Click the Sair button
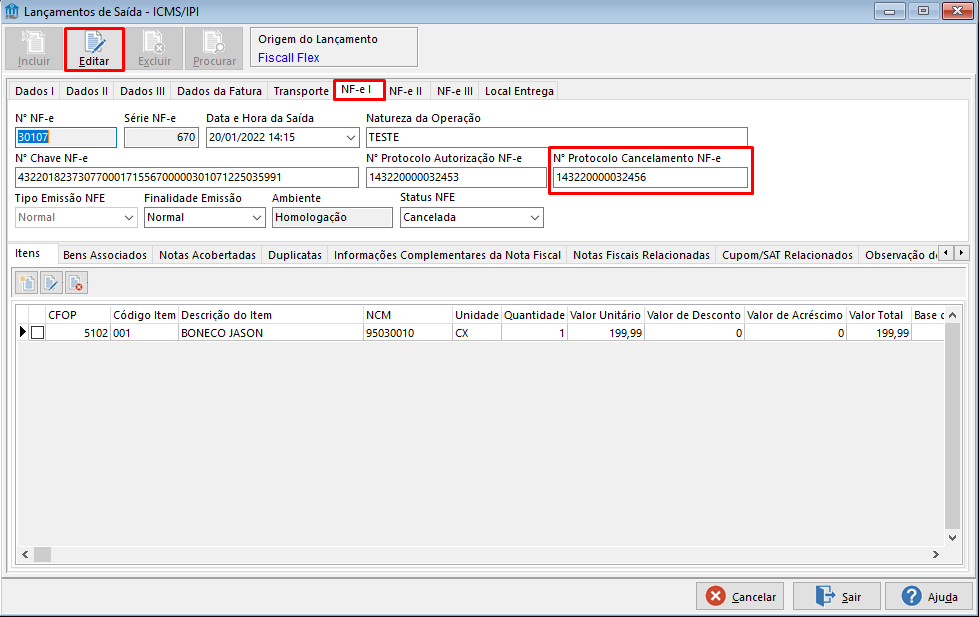Screen dimensions: 979x617 coord(837,596)
